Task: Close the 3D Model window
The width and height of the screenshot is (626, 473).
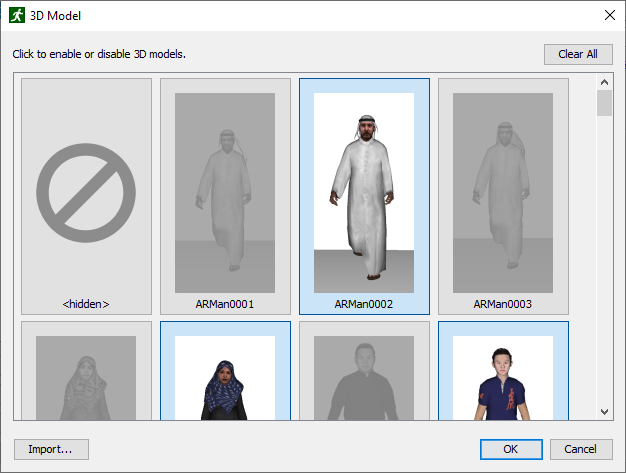Action: point(610,16)
